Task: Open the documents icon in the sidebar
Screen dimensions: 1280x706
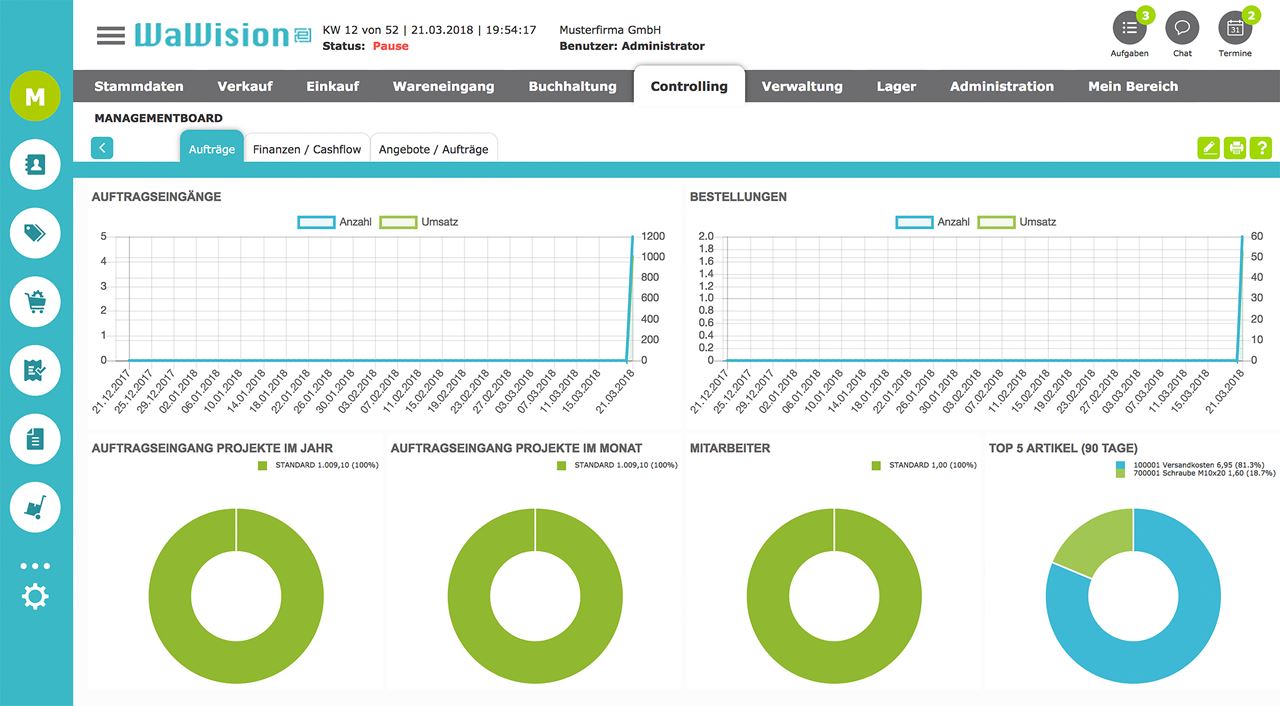Action: (35, 439)
